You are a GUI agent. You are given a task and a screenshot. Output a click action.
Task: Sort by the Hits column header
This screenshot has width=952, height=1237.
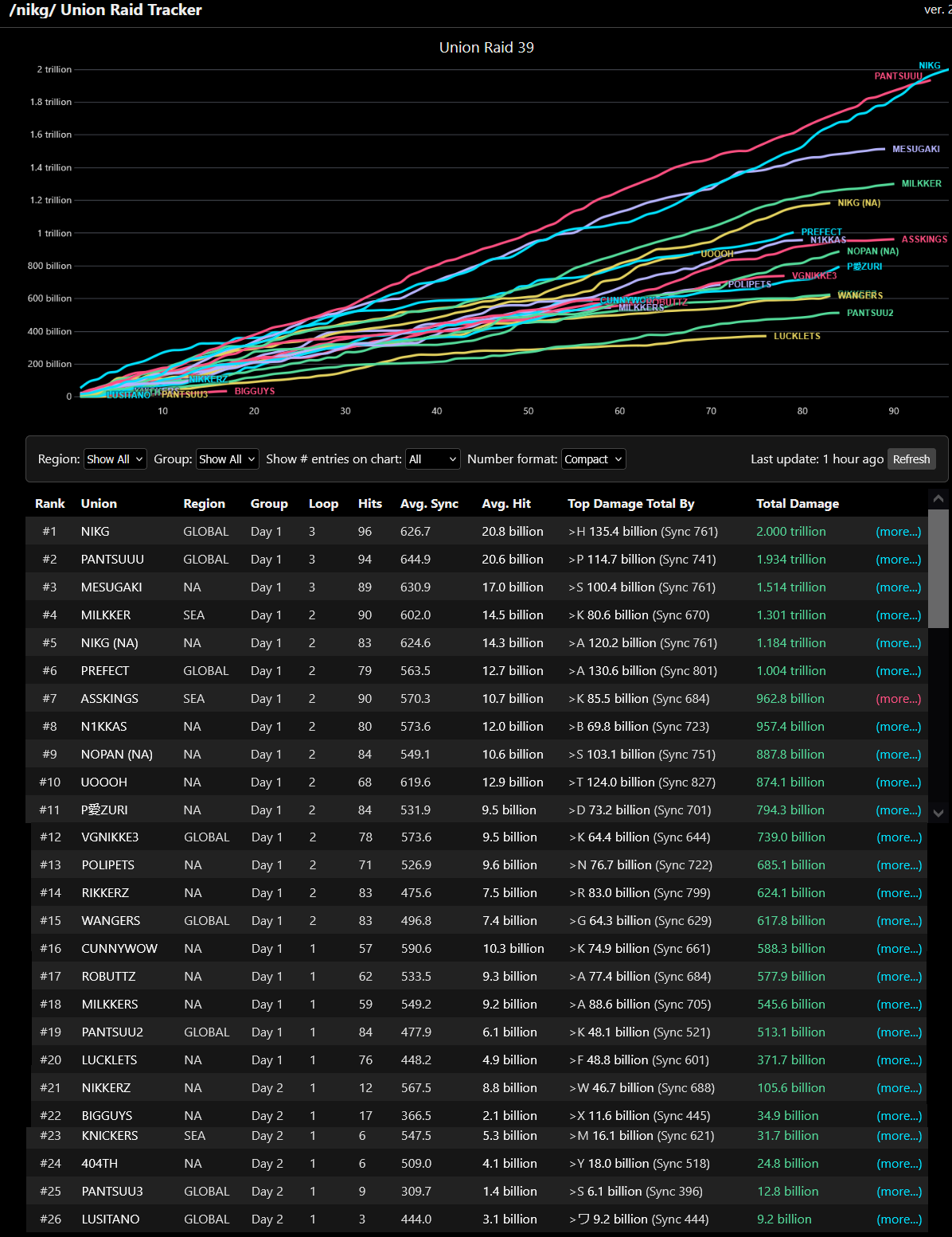(370, 504)
